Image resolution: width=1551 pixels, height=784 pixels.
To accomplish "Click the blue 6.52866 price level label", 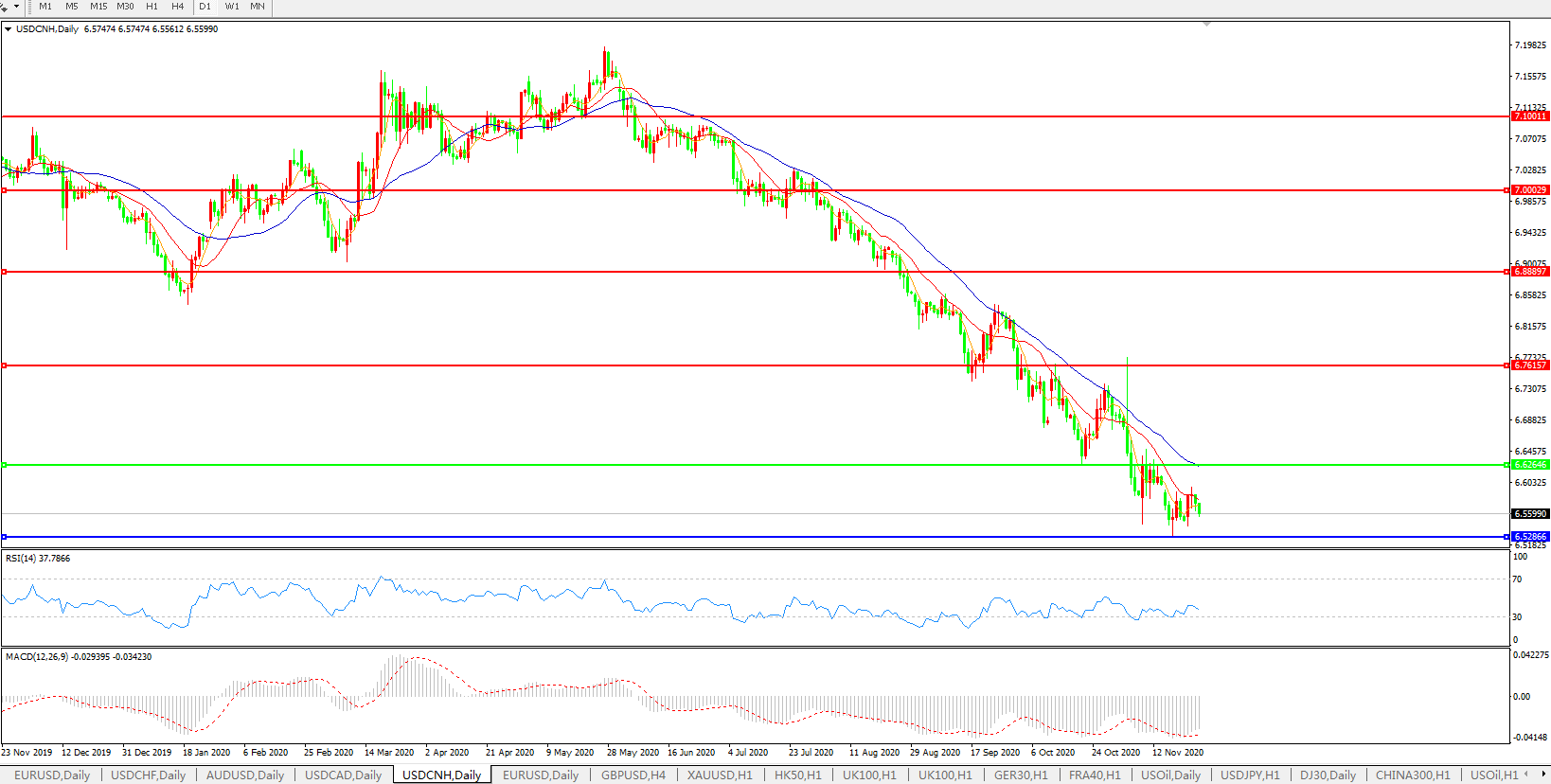I will point(1529,537).
